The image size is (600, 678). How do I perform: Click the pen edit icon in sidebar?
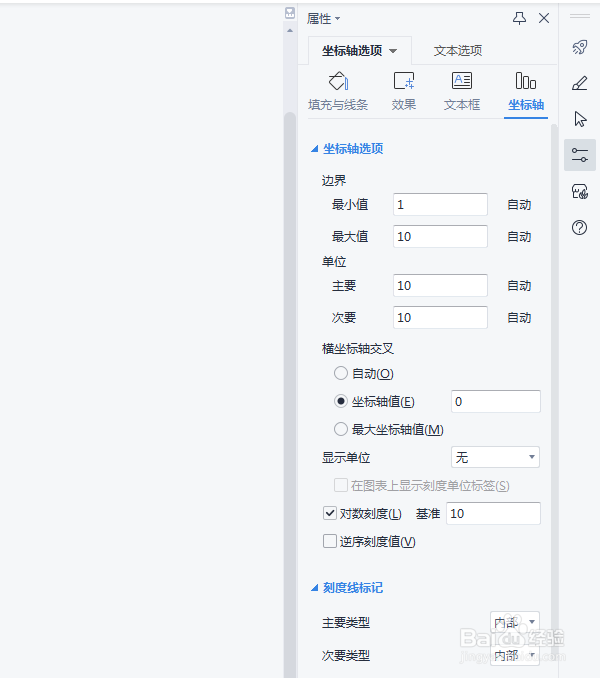(580, 83)
